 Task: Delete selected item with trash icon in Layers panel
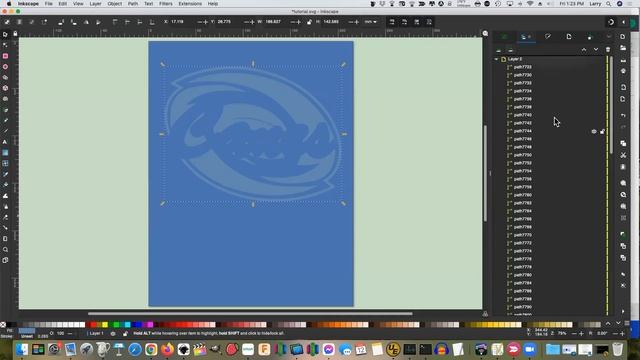pyautogui.click(x=608, y=50)
